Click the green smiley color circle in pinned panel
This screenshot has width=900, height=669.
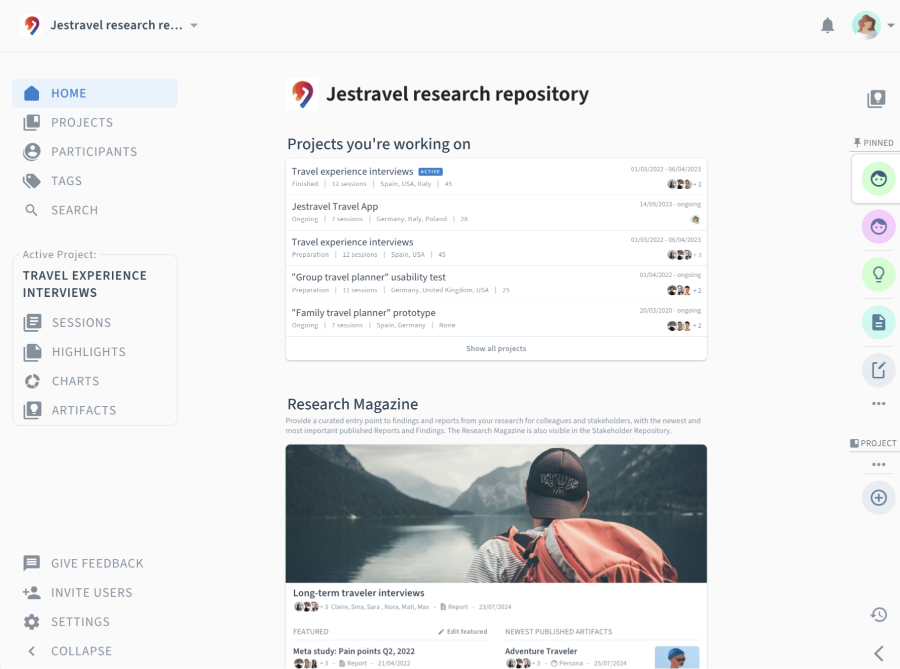click(877, 178)
